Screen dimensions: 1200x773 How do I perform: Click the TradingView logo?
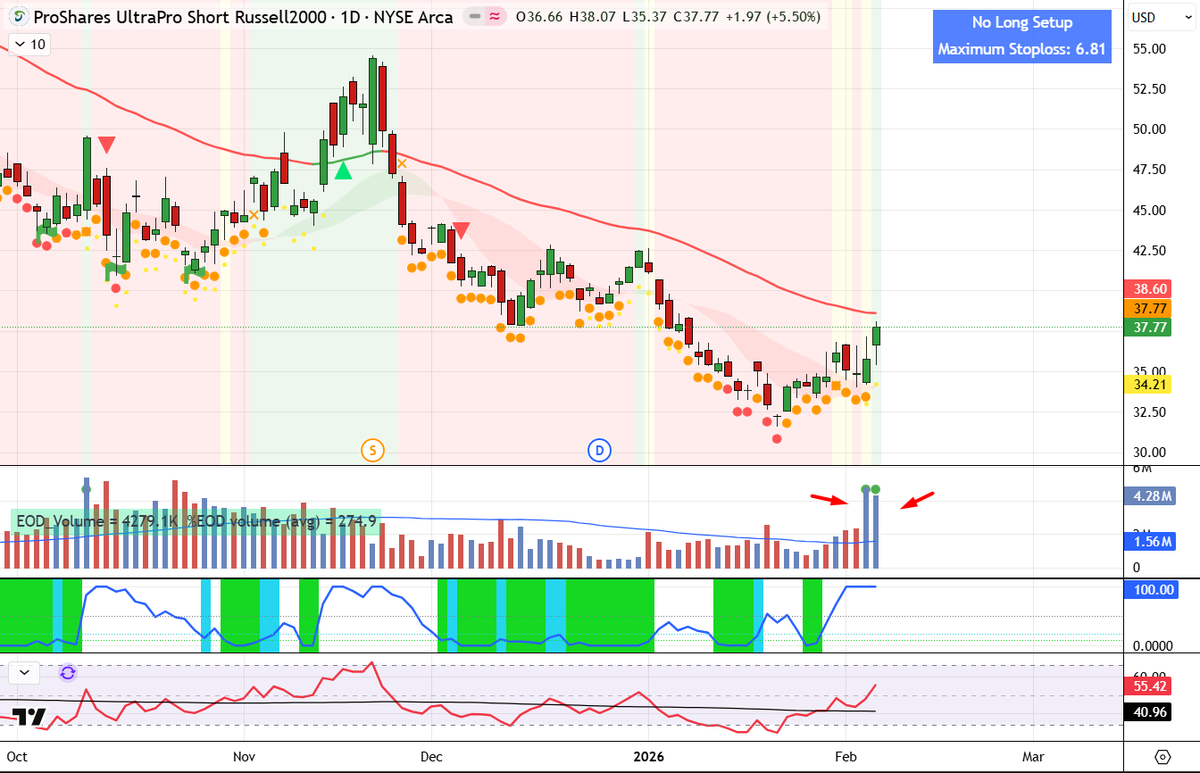coord(29,716)
